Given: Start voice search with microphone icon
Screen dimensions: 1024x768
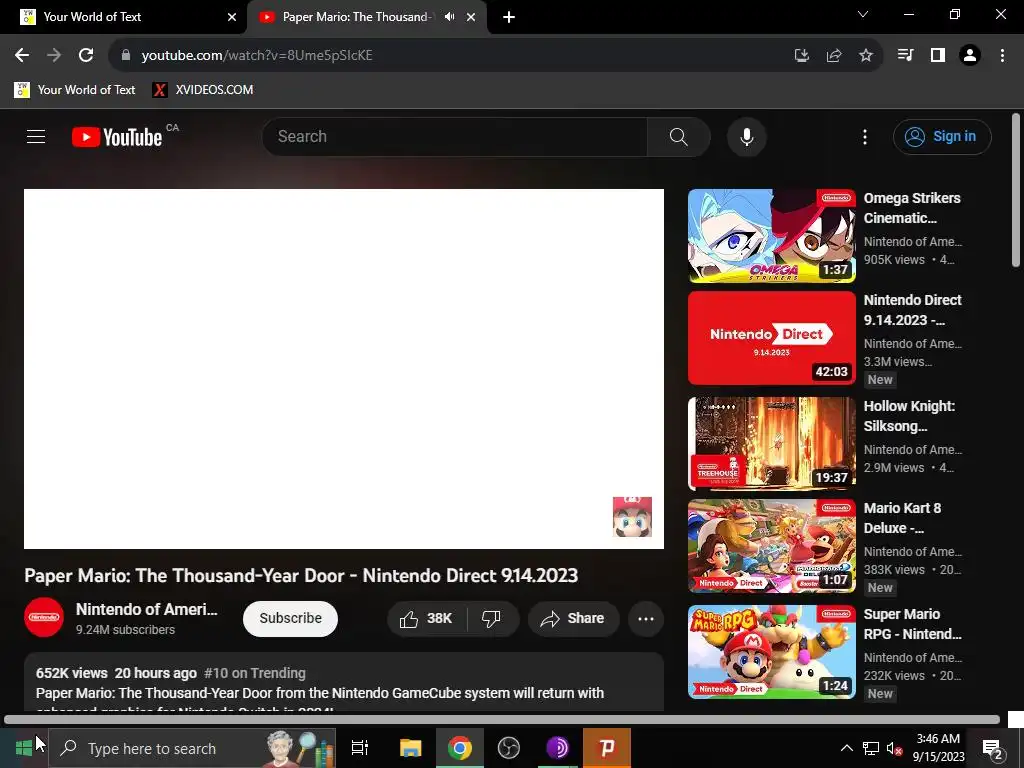Looking at the screenshot, I should pyautogui.click(x=746, y=136).
